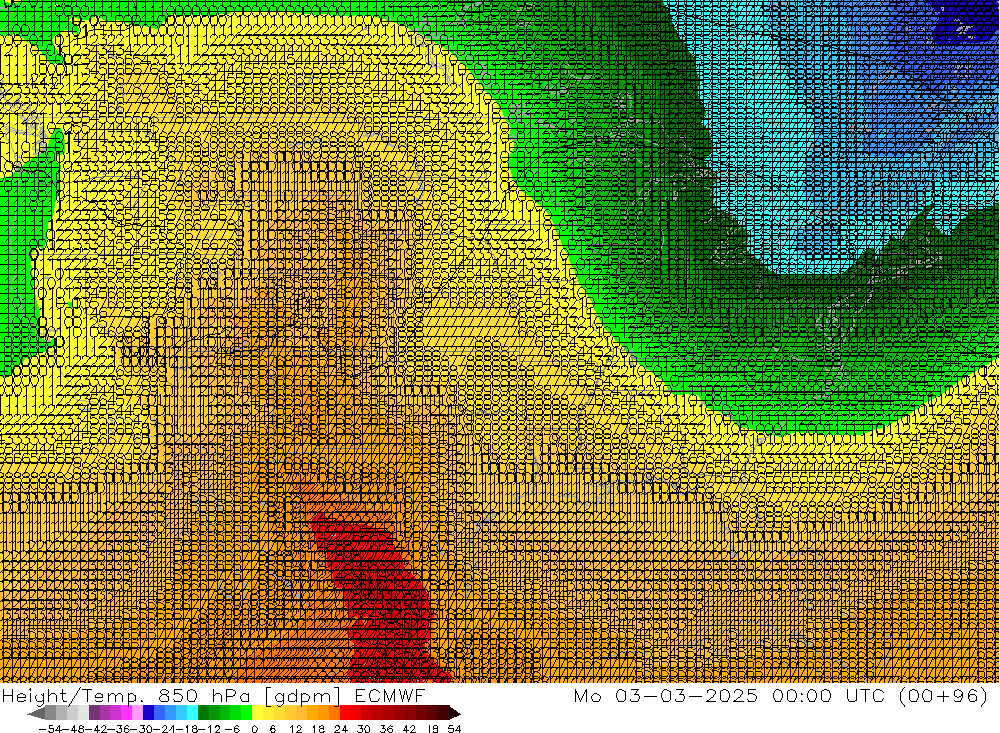The width and height of the screenshot is (1000, 733).
Task: Click the legend label "12"
Action: tap(295, 729)
